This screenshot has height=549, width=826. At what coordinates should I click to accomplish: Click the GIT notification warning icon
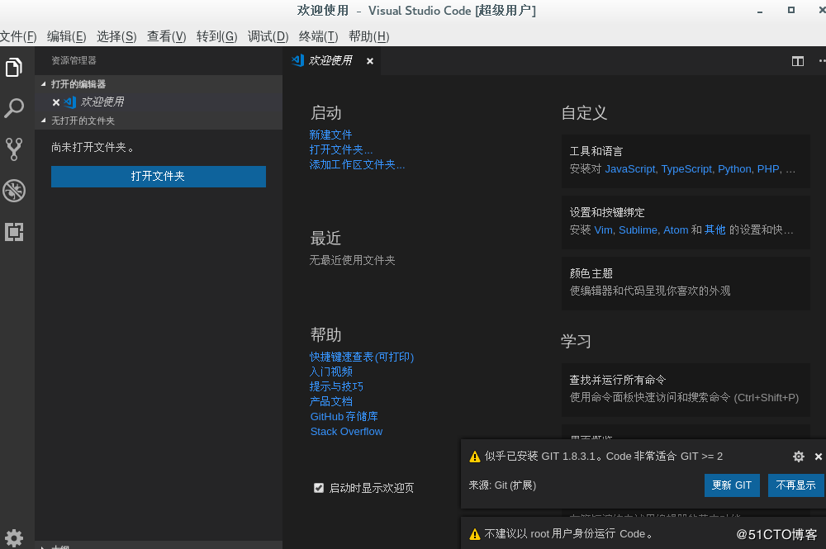pyautogui.click(x=475, y=456)
